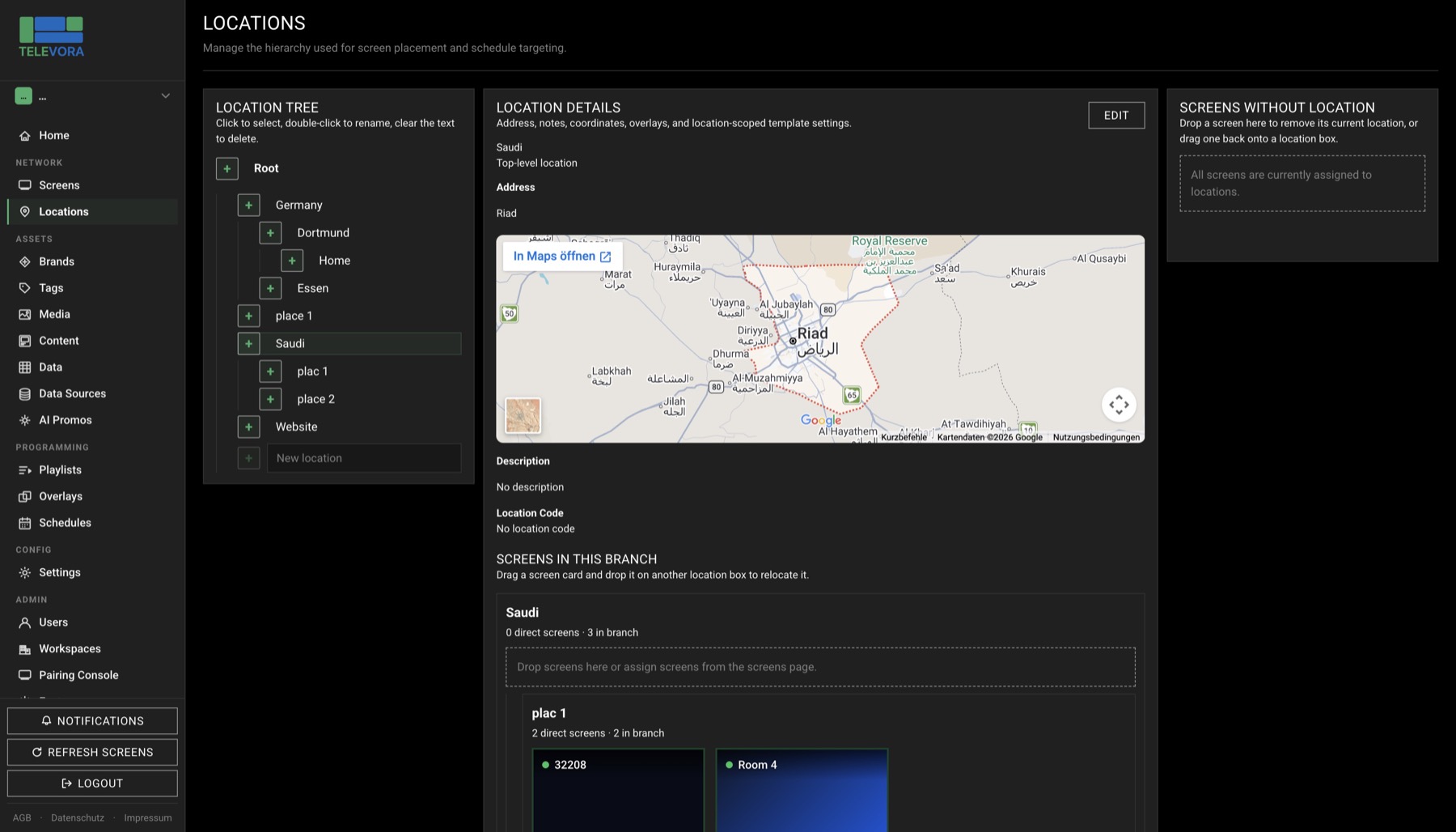Screen dimensions: 1456x832
Task: Select Website in the location tree
Action: pos(296,427)
